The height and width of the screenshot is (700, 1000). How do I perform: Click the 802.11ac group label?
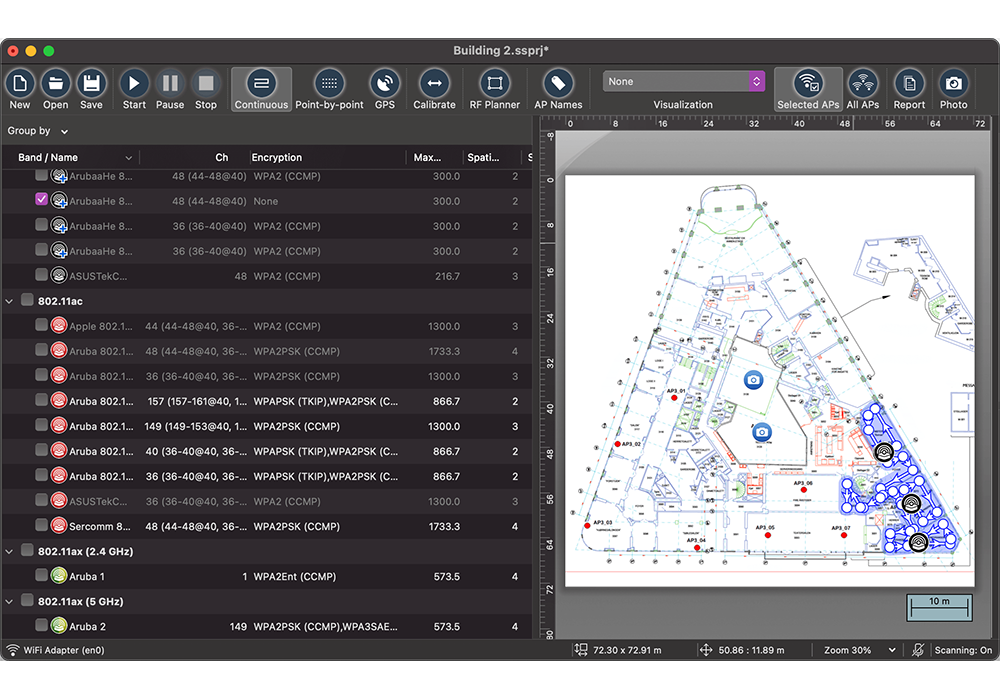60,301
